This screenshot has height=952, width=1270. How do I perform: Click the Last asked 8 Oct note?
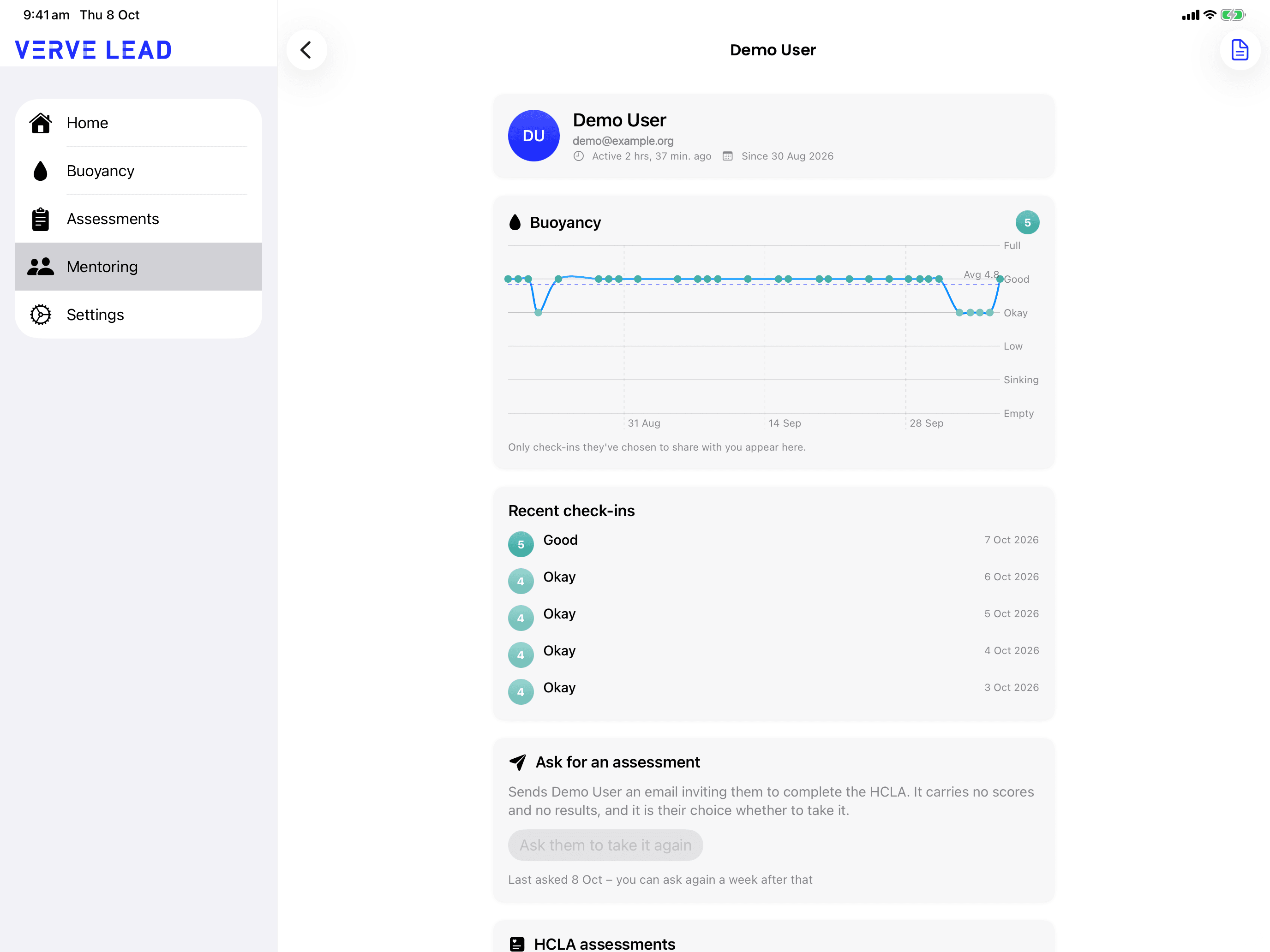pyautogui.click(x=660, y=880)
